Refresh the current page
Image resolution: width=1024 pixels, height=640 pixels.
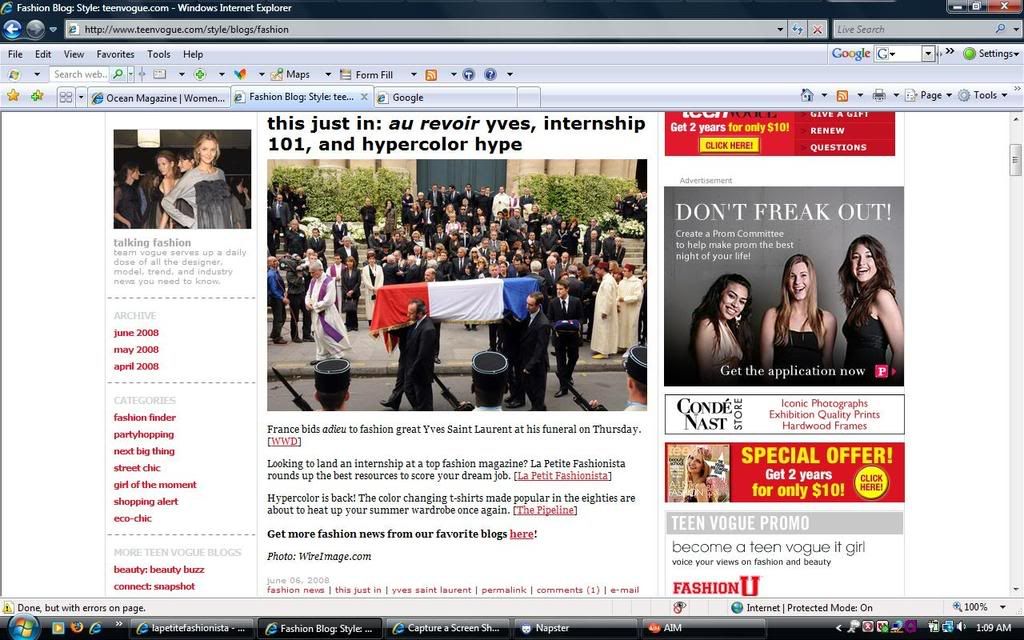tap(797, 29)
